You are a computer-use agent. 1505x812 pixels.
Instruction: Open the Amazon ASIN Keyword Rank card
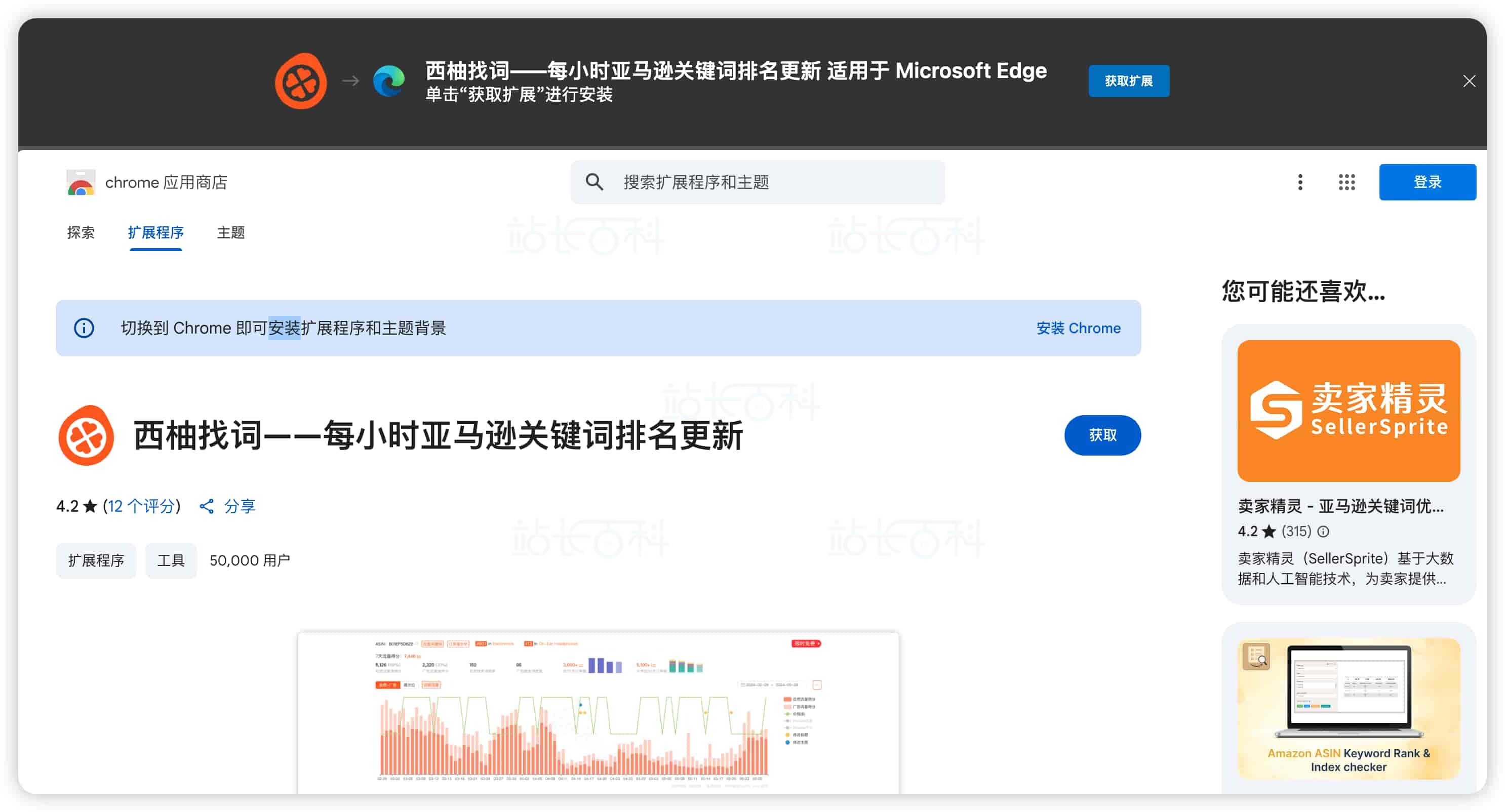click(x=1349, y=708)
